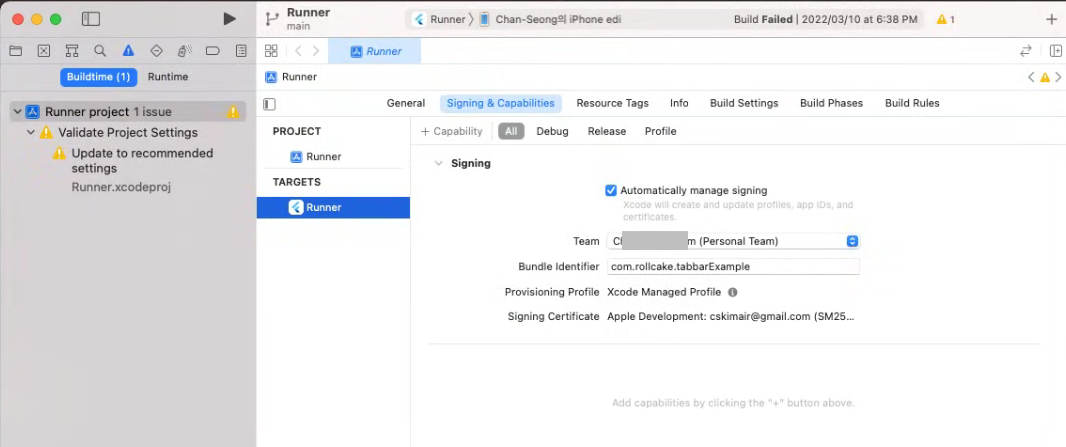This screenshot has width=1066, height=447.
Task: Click the toolbar warning count indicator
Action: click(x=946, y=20)
